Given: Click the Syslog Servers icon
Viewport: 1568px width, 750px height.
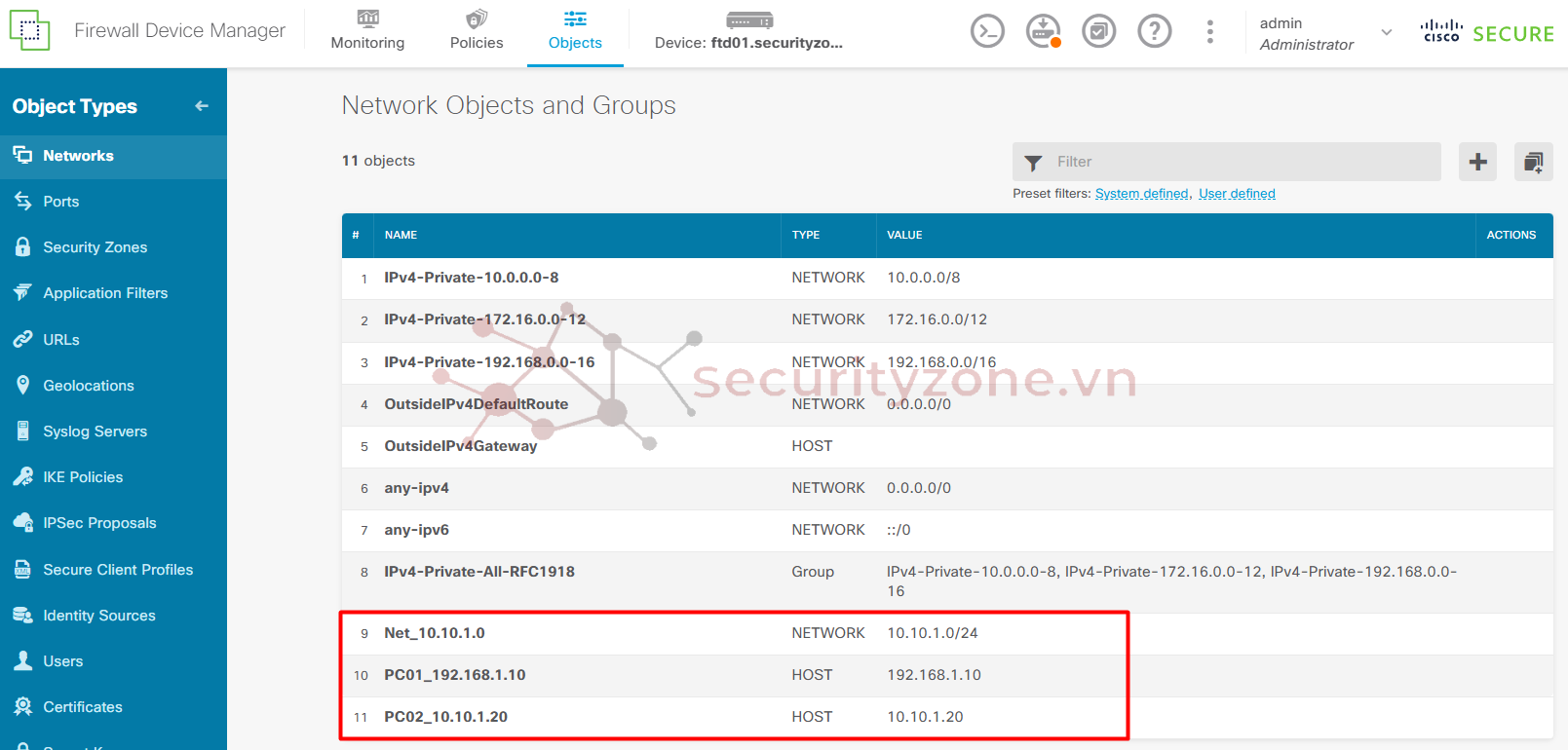Looking at the screenshot, I should tap(22, 431).
